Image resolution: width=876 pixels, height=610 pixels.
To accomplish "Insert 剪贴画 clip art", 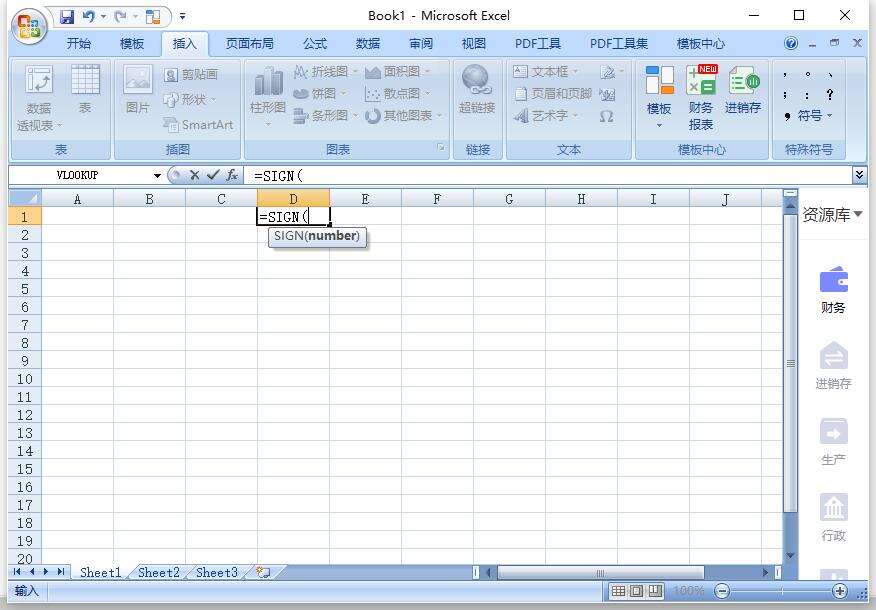I will 191,74.
